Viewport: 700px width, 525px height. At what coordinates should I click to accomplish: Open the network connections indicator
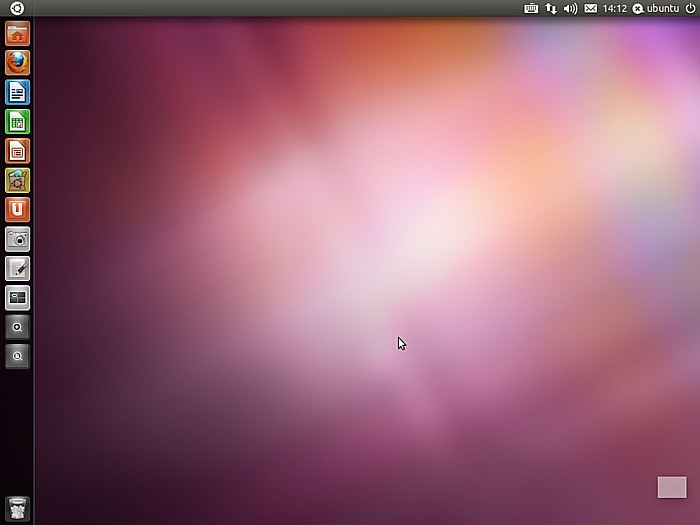[551, 8]
